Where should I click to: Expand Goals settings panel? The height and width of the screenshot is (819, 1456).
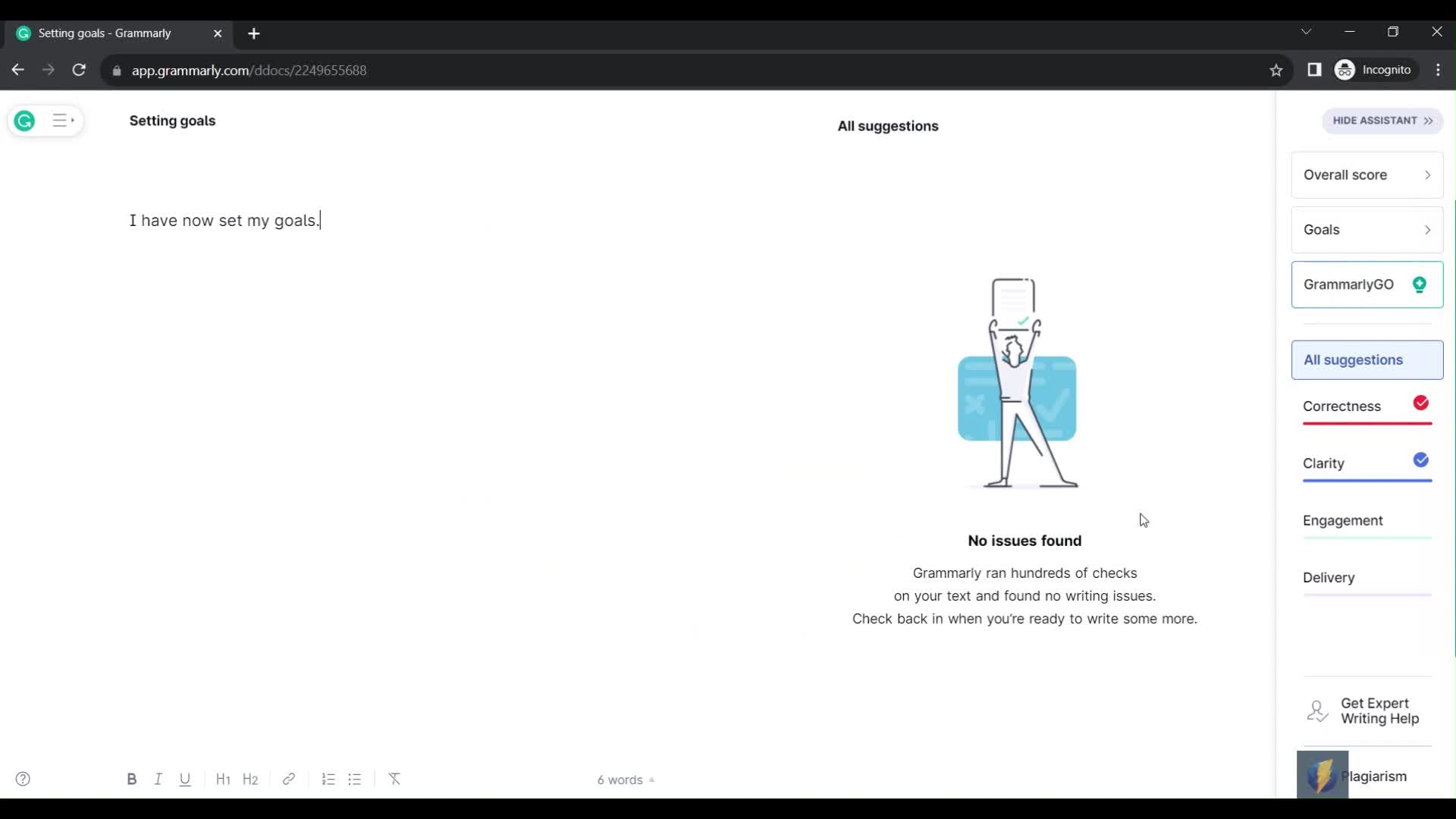point(1367,229)
